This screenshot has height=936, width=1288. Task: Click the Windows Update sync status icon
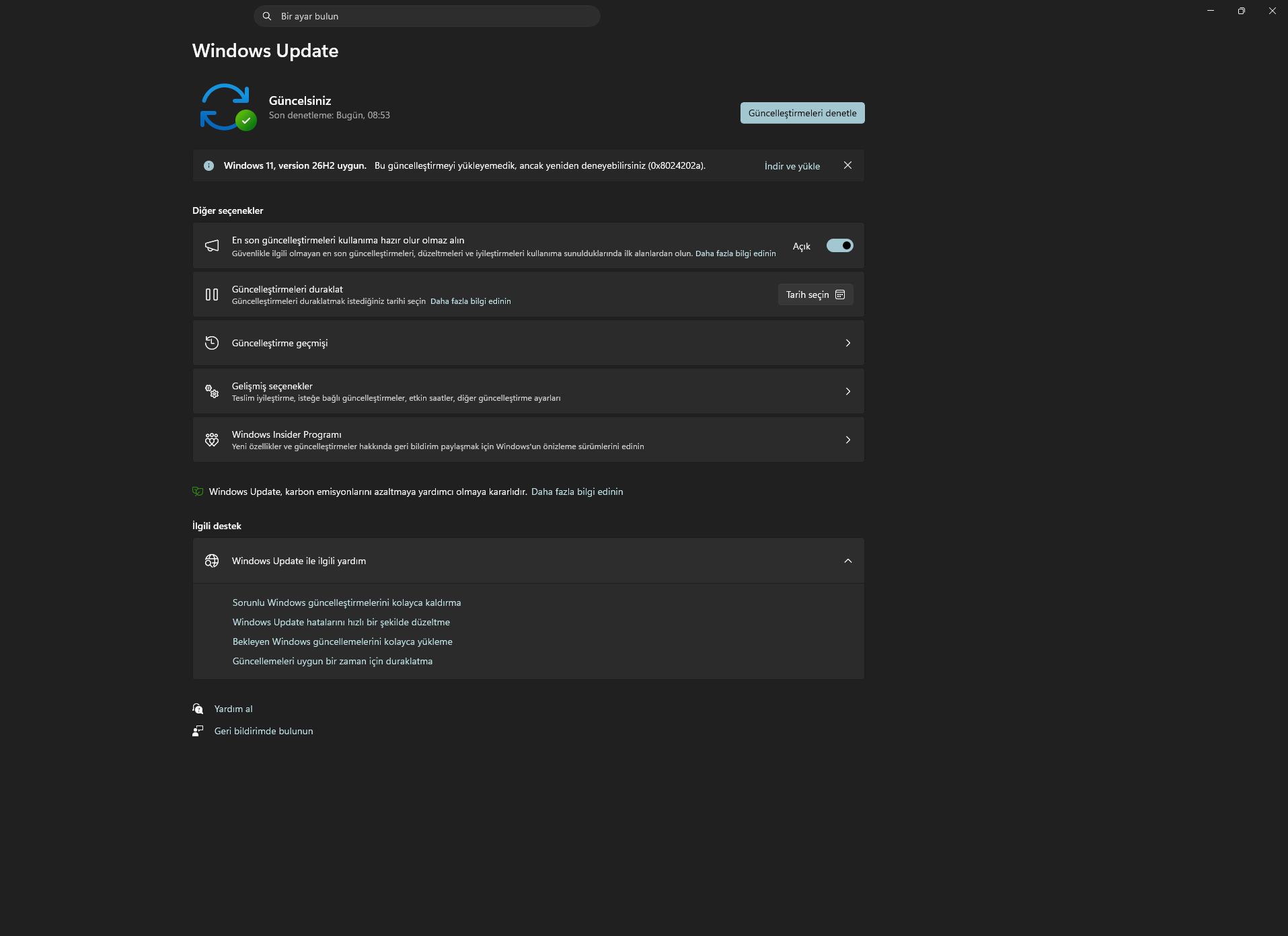228,107
